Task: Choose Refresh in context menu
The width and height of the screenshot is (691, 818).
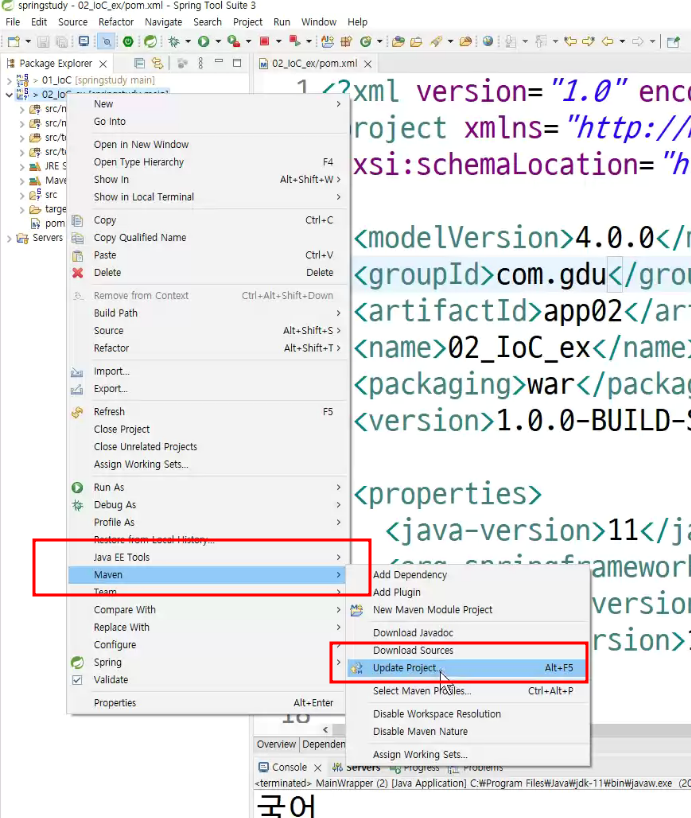Action: pos(207,412)
